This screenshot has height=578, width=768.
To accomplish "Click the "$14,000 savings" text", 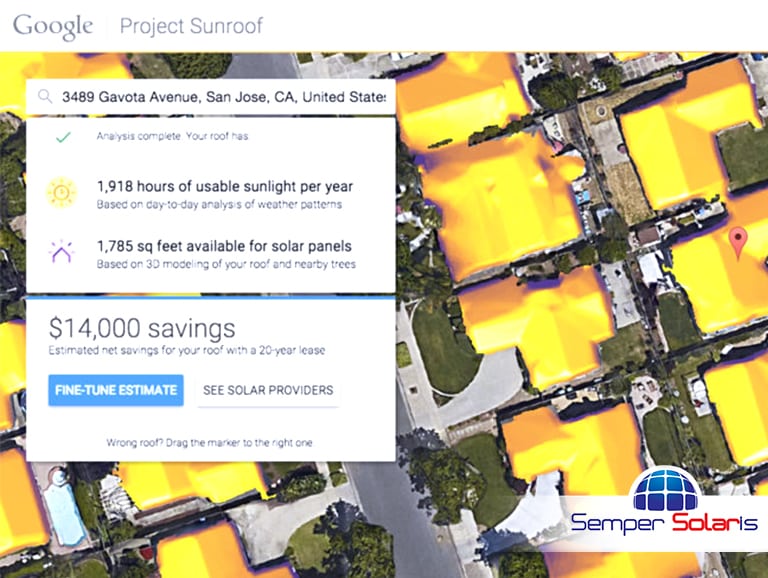I will pyautogui.click(x=142, y=328).
